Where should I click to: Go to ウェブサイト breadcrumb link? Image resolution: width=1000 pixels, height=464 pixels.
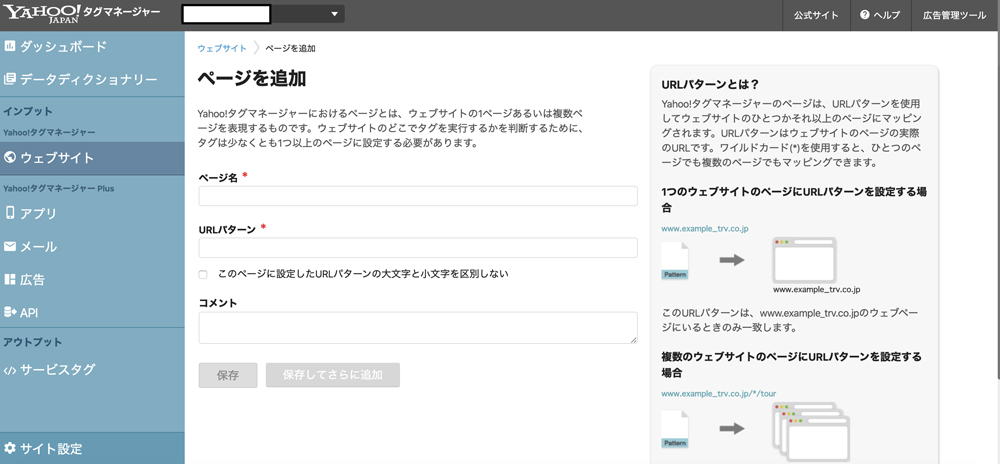point(222,48)
